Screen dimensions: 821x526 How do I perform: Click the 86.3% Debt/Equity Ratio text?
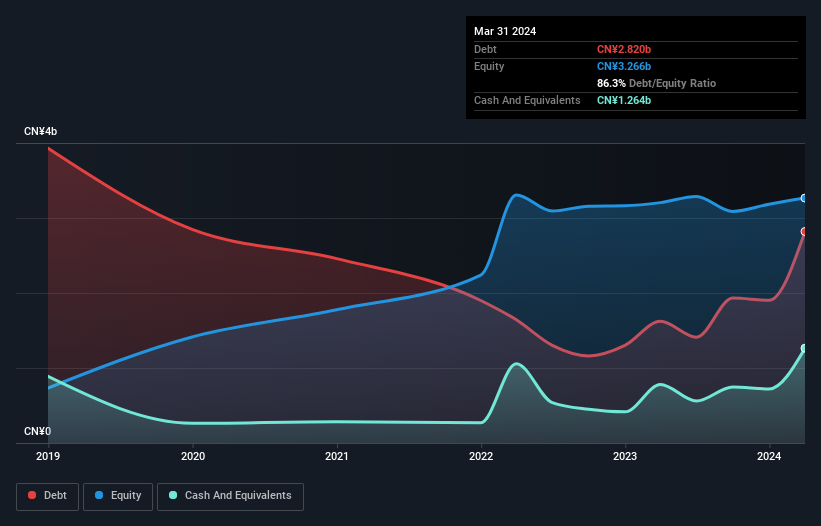[x=656, y=83]
